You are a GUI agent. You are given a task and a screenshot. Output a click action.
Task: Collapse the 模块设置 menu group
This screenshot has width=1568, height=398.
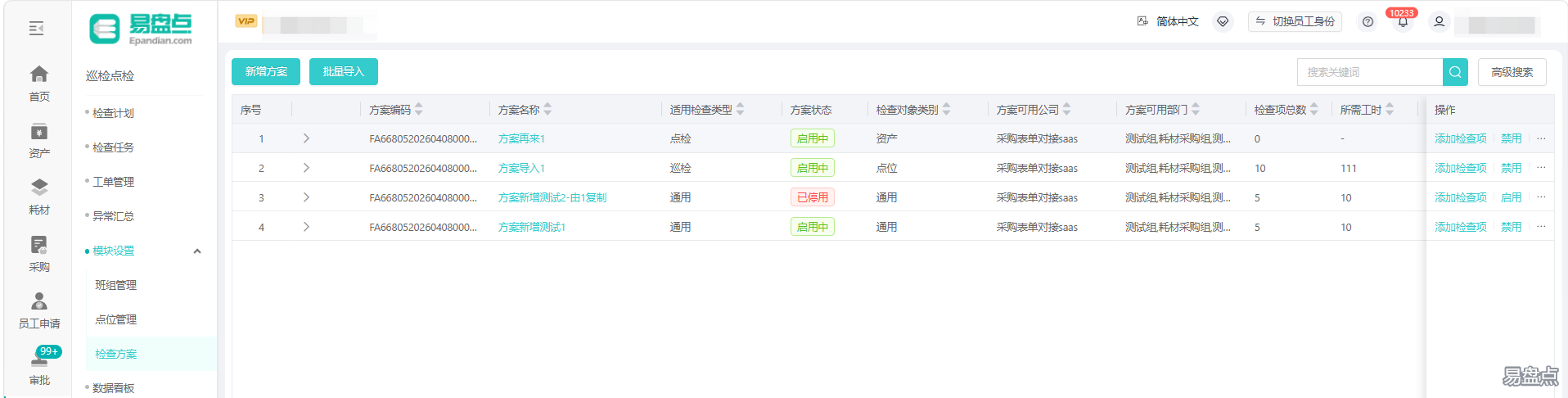(197, 251)
